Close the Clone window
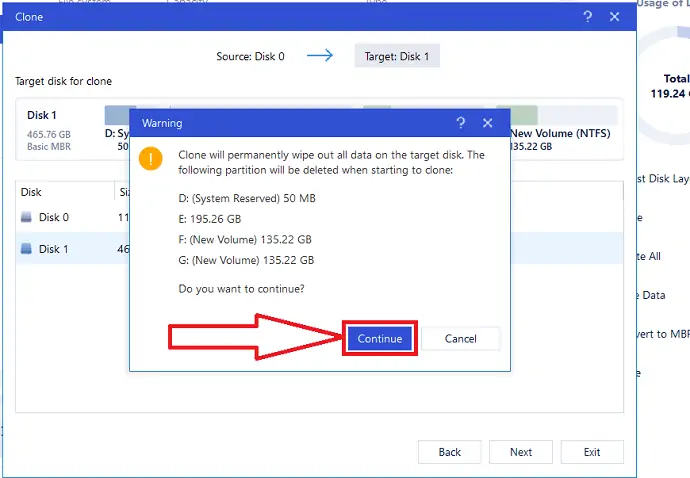Viewport: 690px width, 478px height. (x=613, y=17)
